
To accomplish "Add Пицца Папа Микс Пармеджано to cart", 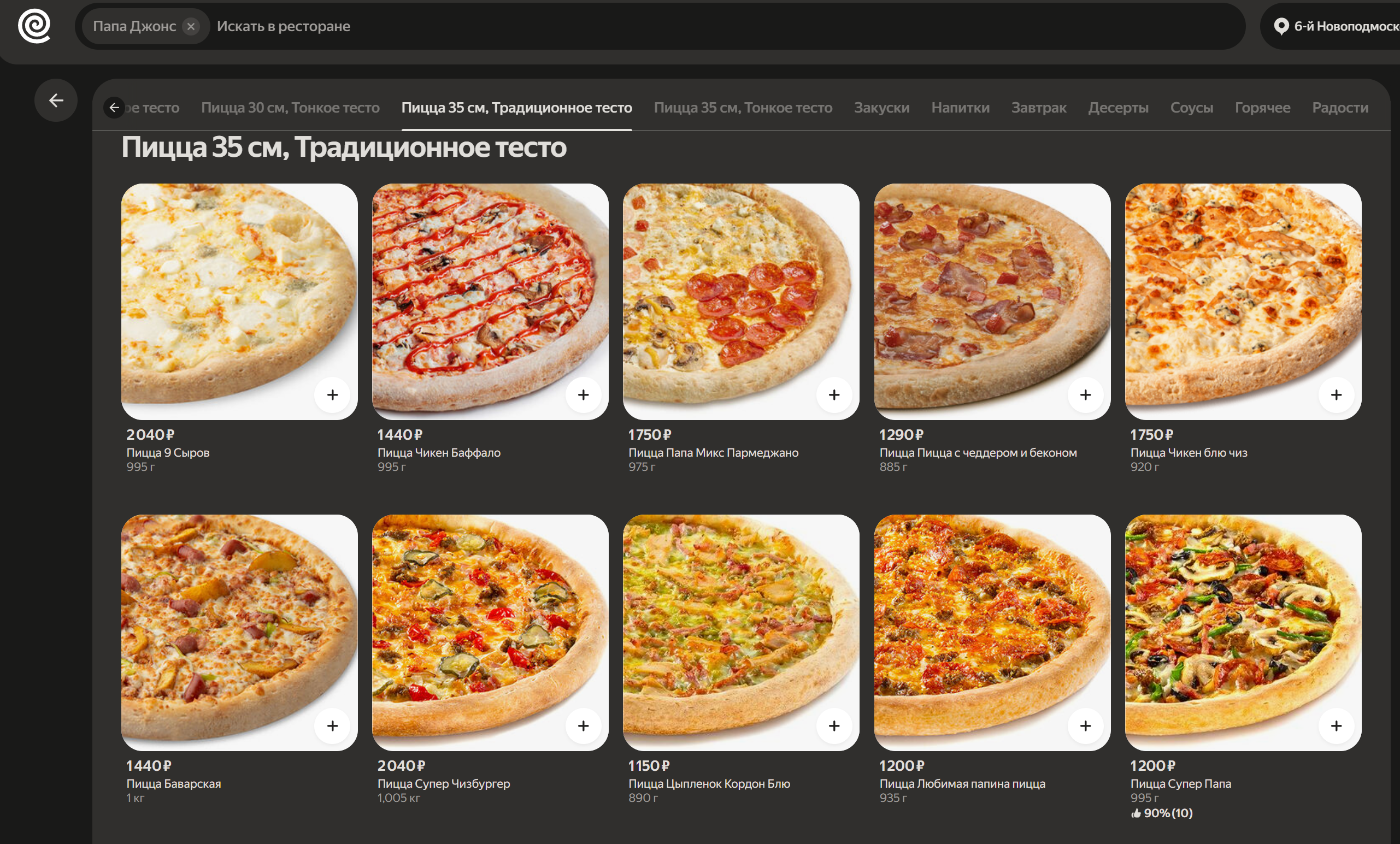I will pos(833,394).
